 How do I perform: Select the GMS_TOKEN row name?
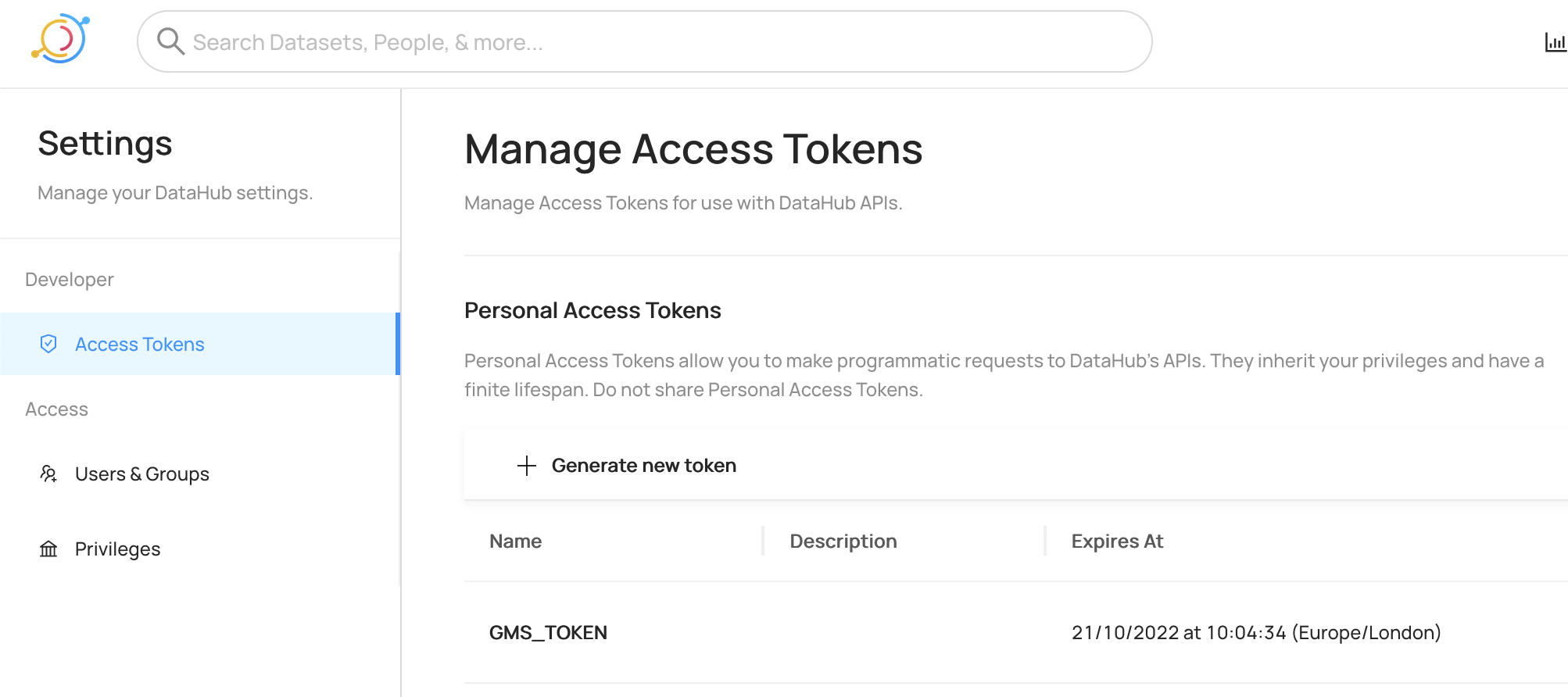point(548,633)
